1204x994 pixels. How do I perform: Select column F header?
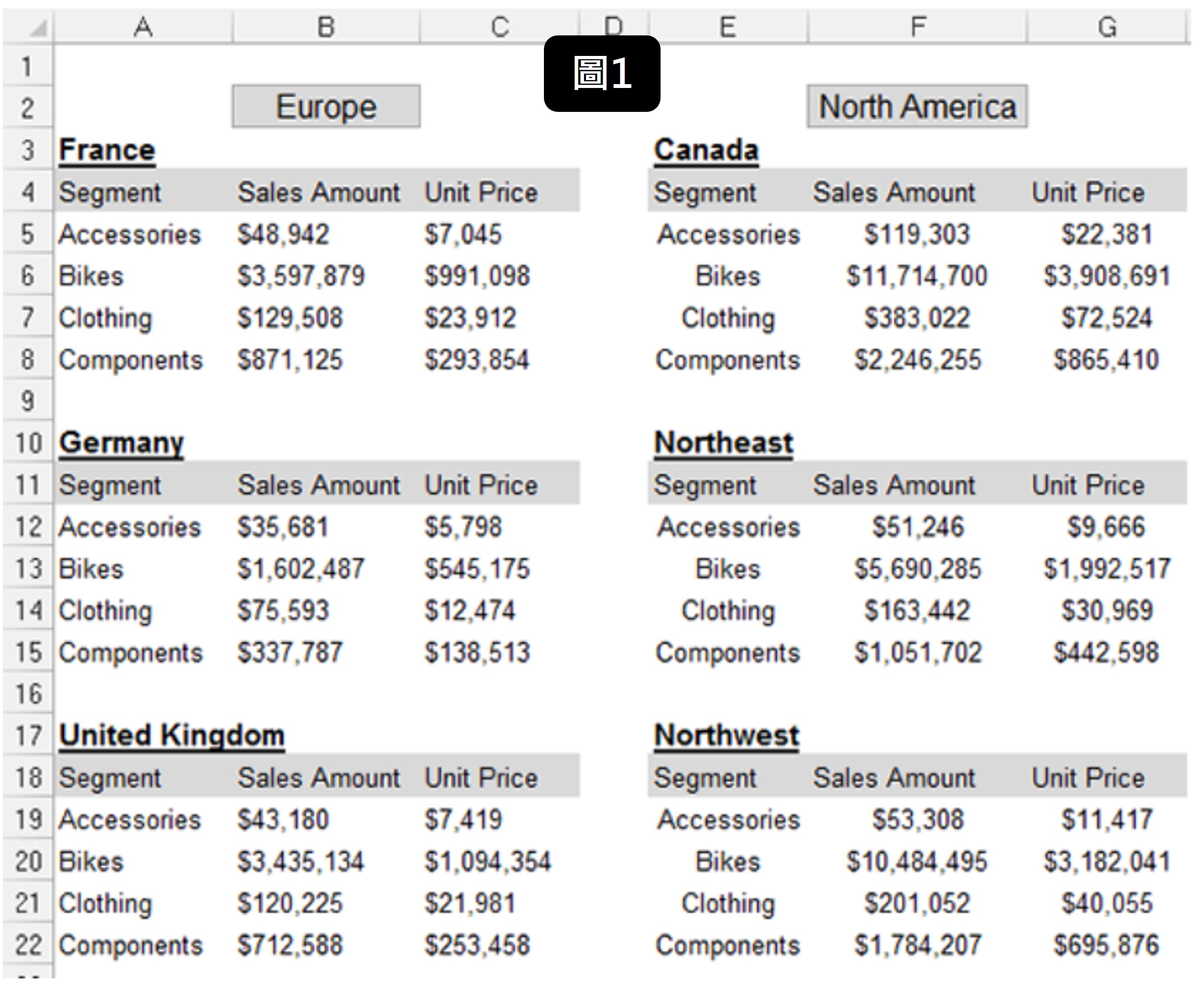[917, 27]
